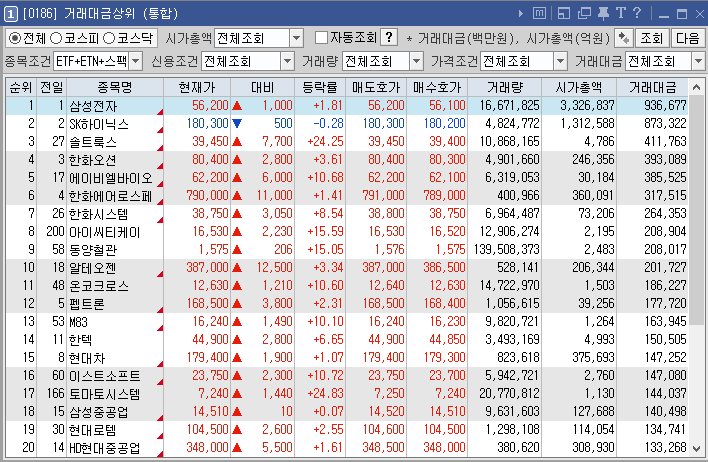Select the SK하이닉스 row
Image resolution: width=708 pixels, height=462 pixels.
[346, 124]
